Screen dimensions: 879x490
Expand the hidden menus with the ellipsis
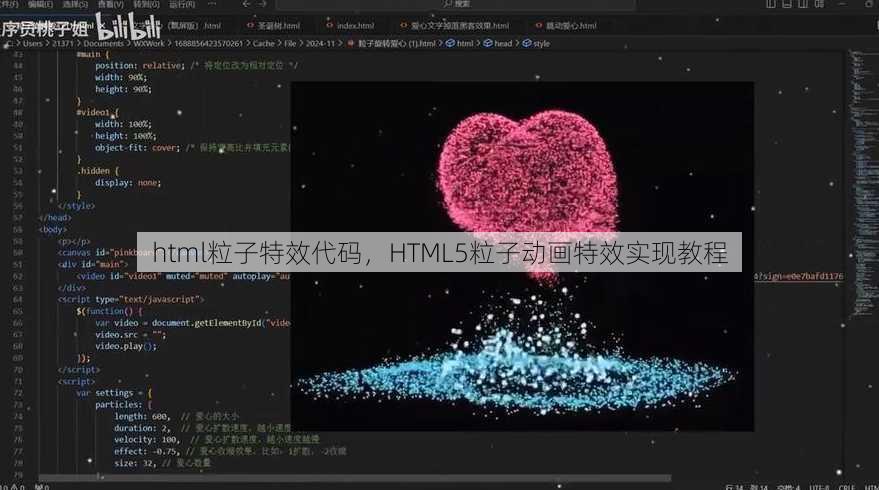(211, 4)
